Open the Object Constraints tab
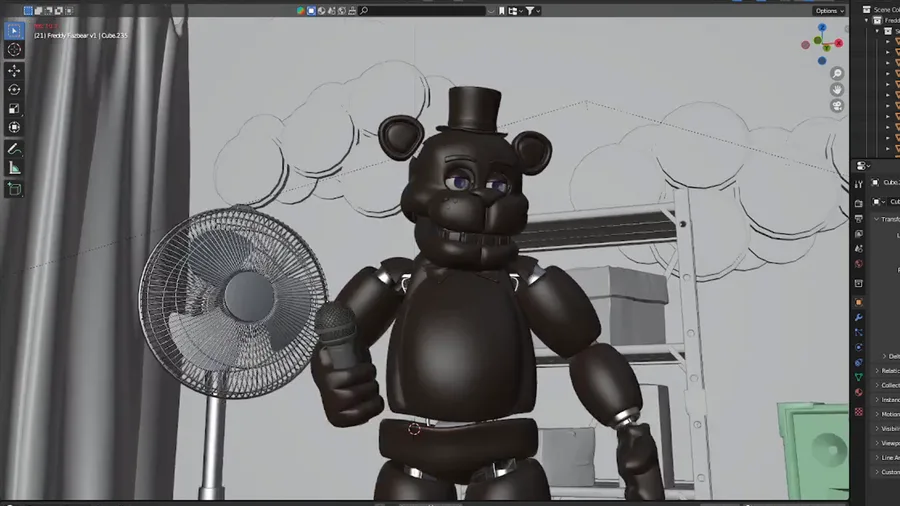The width and height of the screenshot is (900, 506). pos(859,362)
